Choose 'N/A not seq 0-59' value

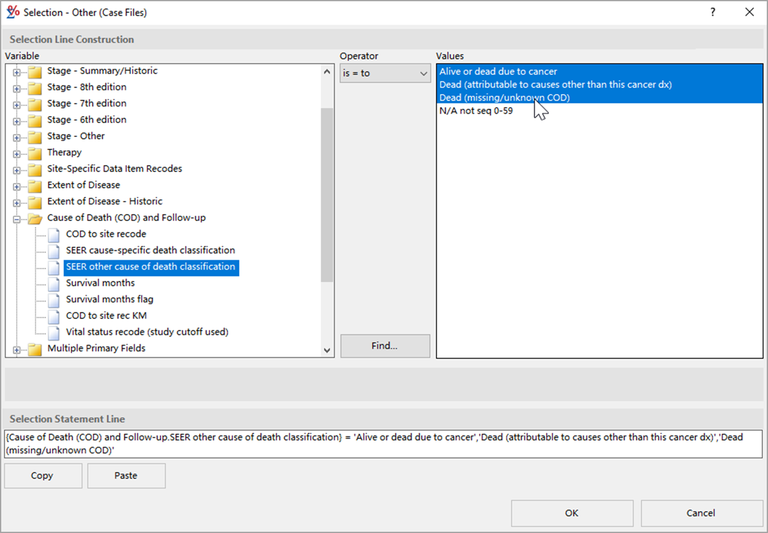[479, 111]
